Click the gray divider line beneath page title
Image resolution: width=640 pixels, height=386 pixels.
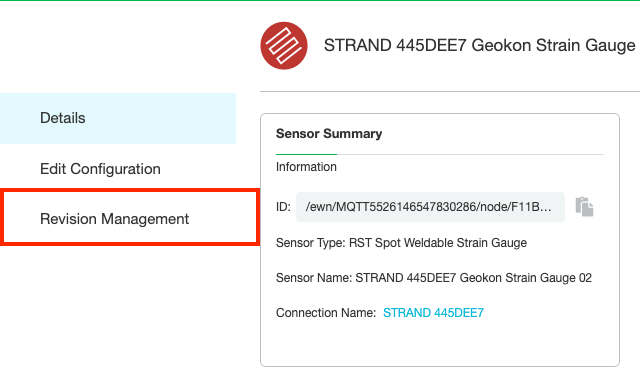(450, 91)
